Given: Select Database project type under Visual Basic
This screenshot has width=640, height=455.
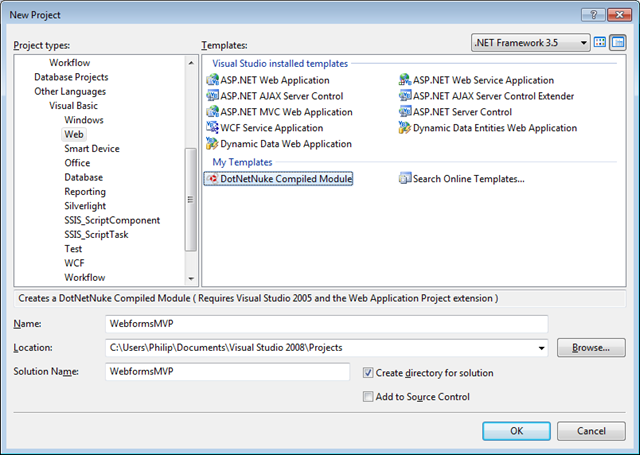Looking at the screenshot, I should tap(84, 177).
